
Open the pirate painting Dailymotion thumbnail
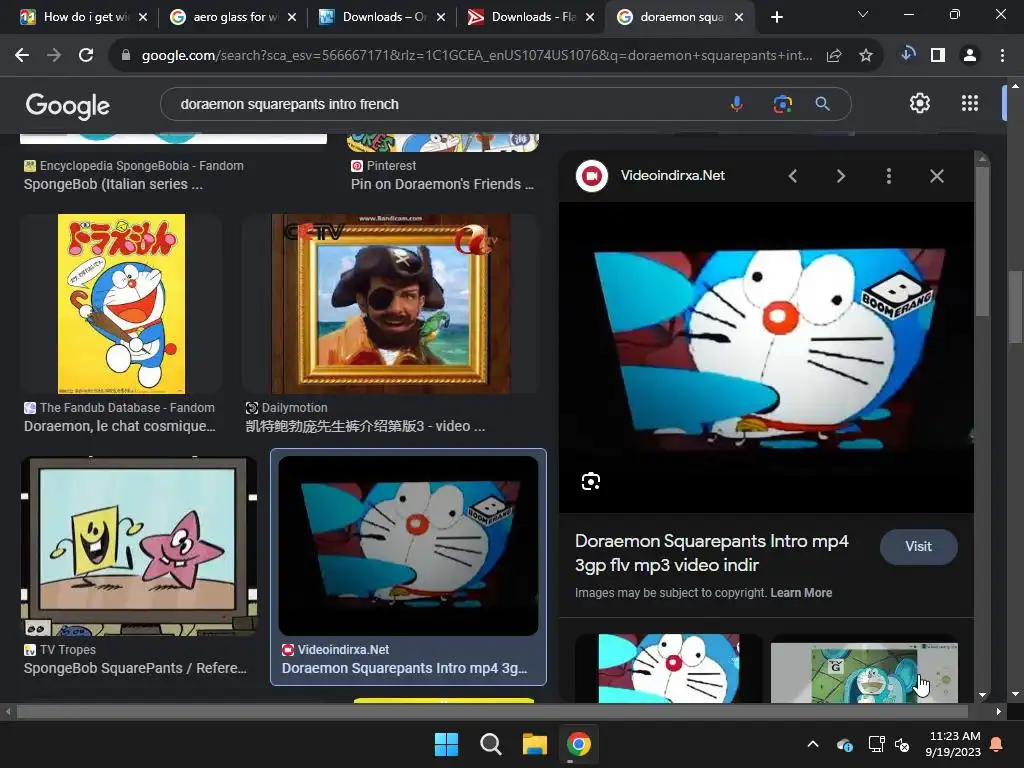[390, 304]
